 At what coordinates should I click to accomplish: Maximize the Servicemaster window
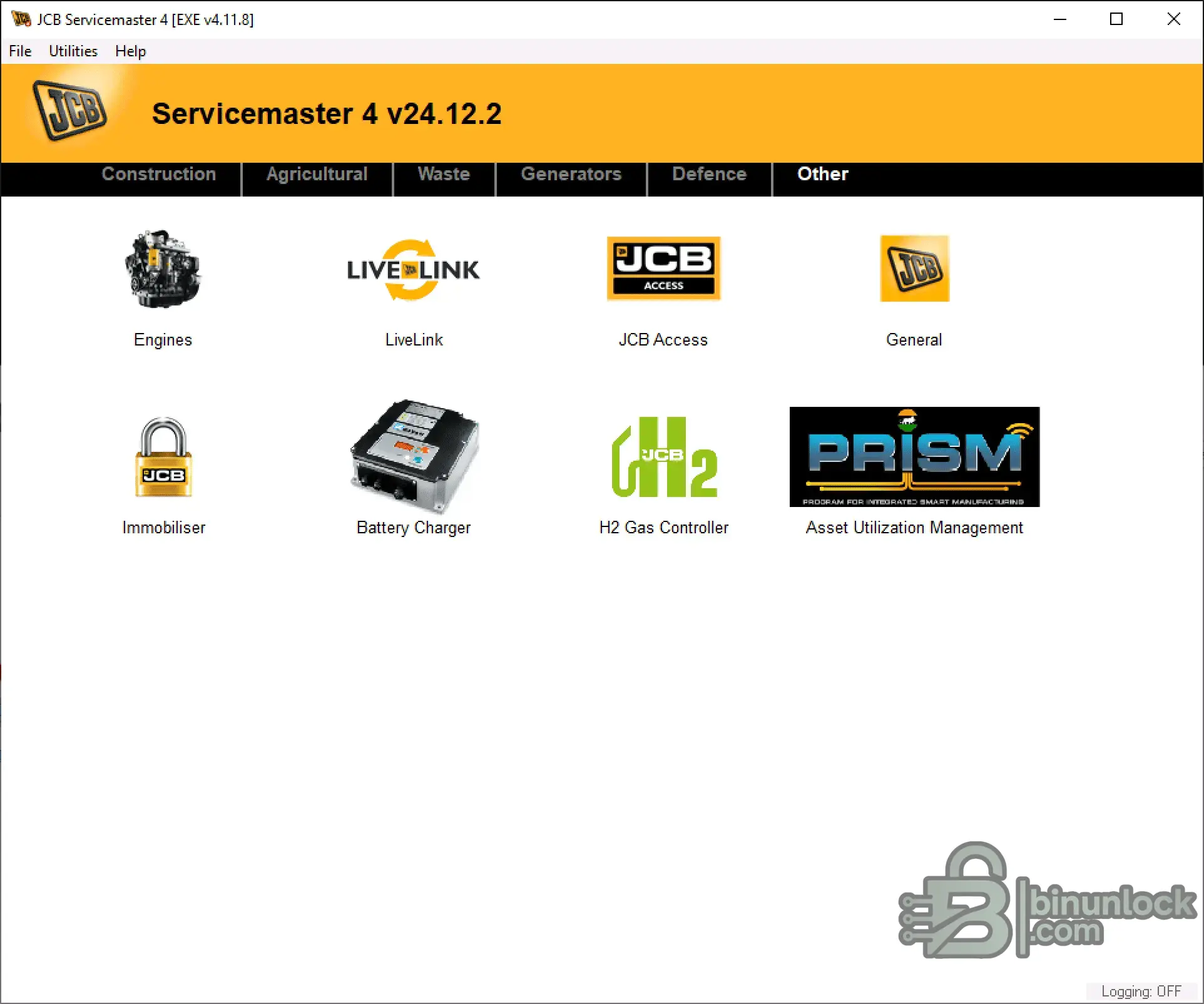[x=1116, y=19]
